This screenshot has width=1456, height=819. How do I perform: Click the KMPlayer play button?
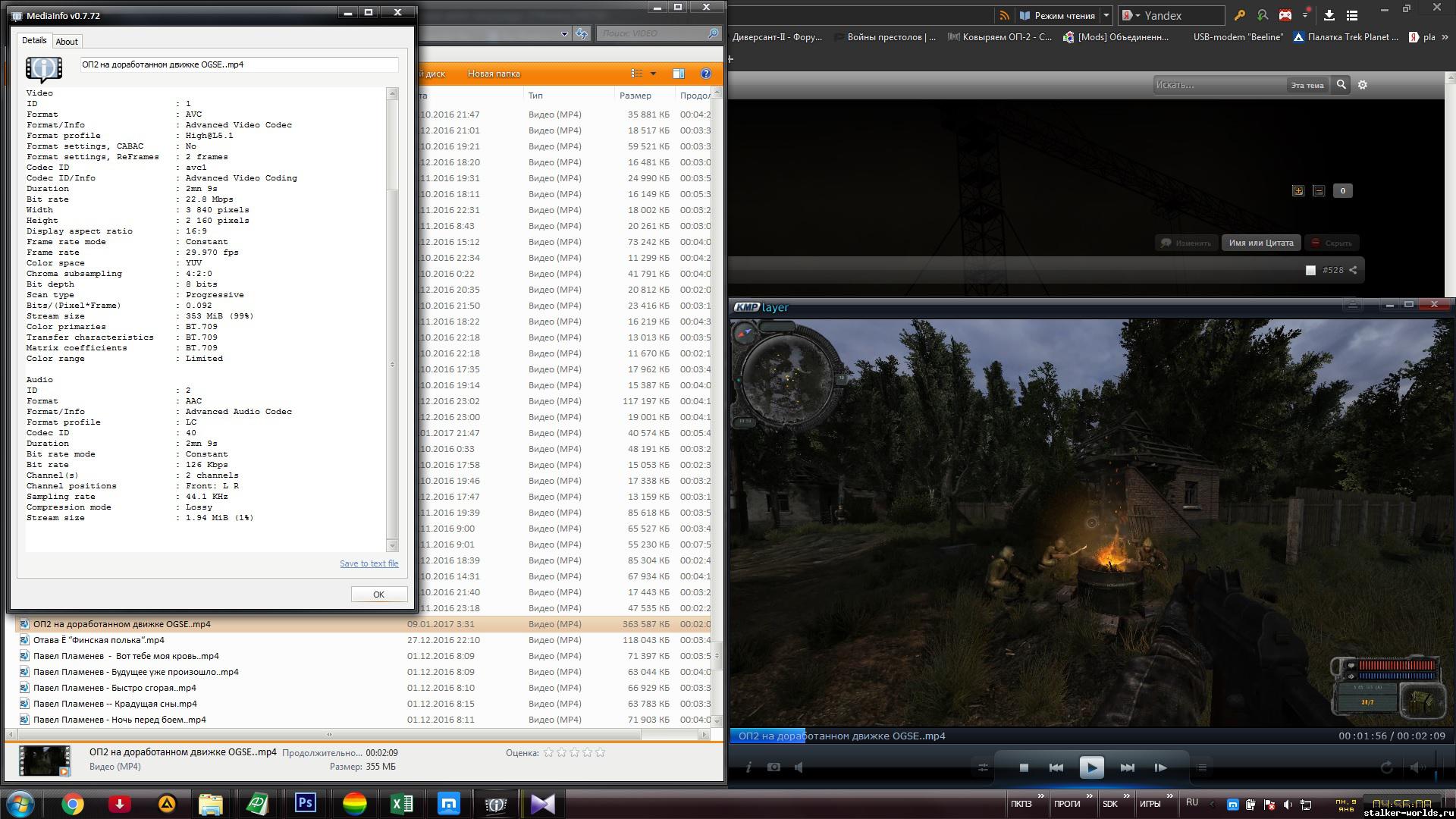point(1091,767)
